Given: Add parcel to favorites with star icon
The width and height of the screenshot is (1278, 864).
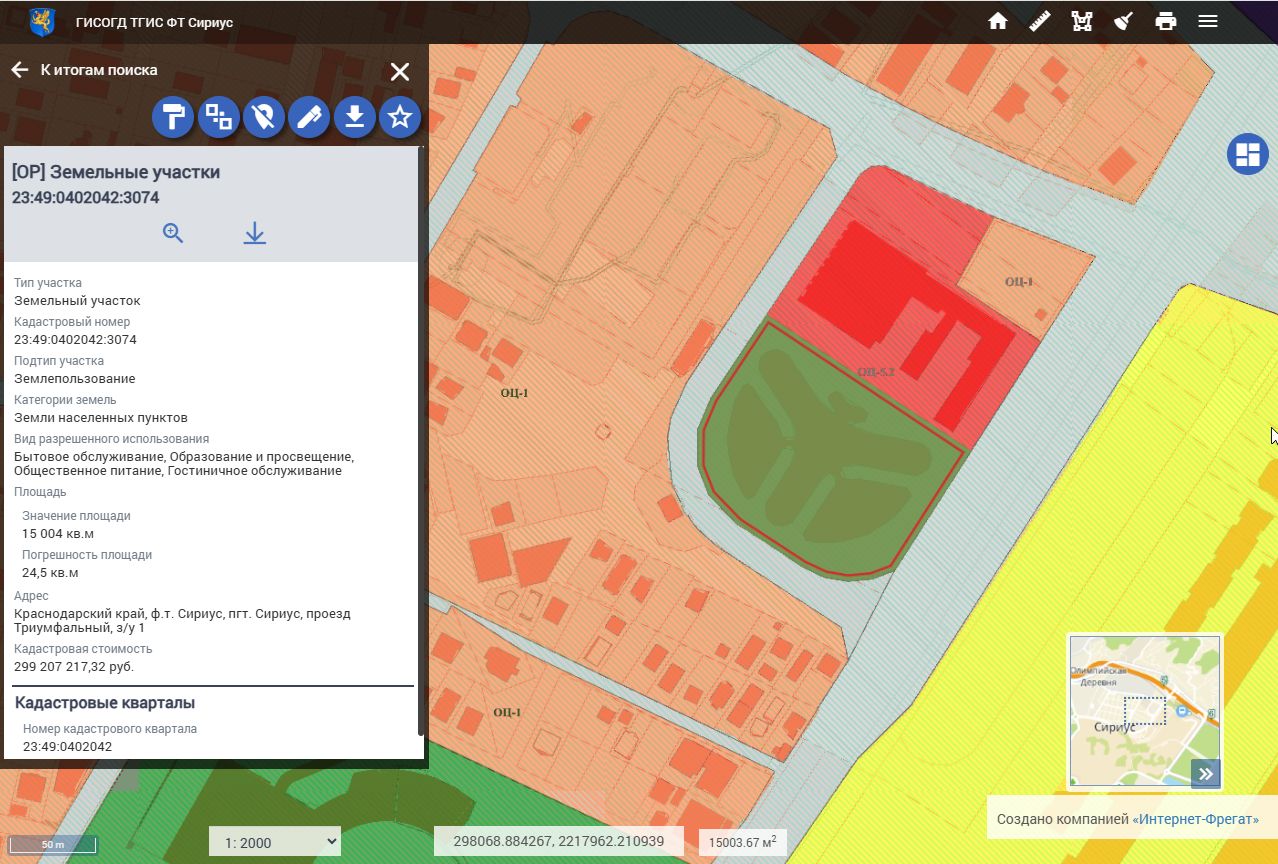Looking at the screenshot, I should point(400,118).
